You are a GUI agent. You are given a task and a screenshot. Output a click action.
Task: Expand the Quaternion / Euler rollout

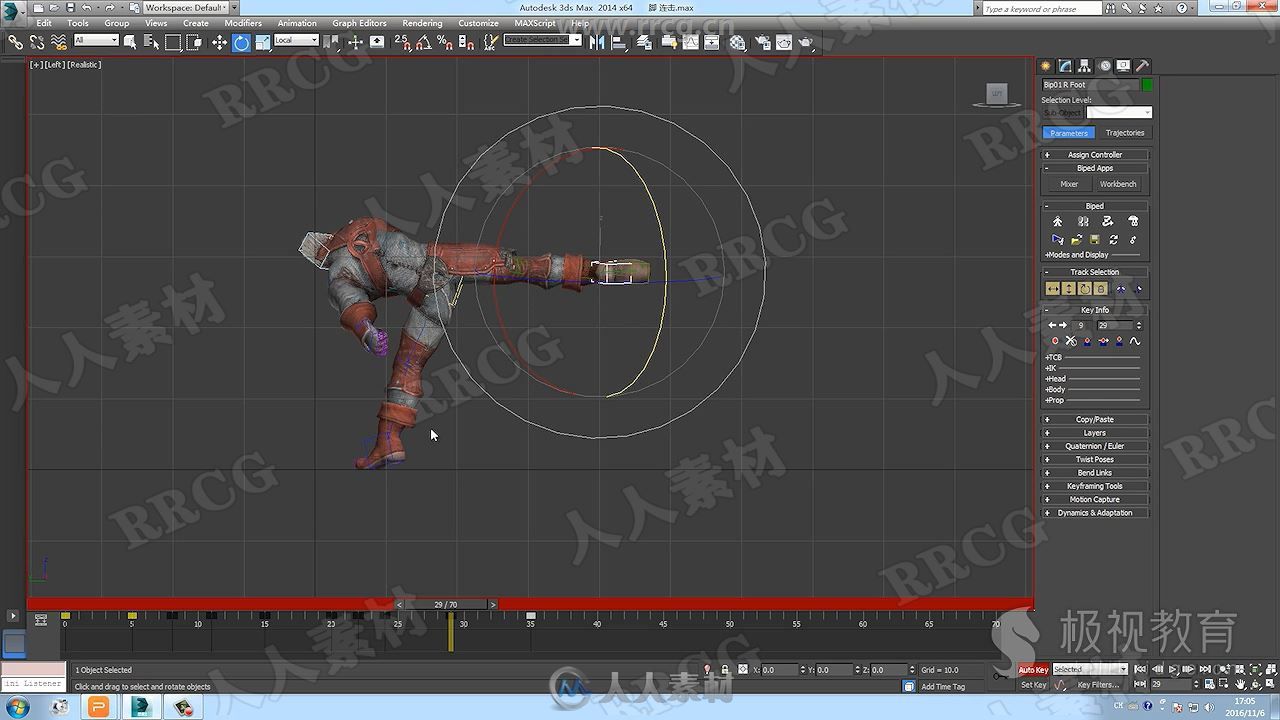pos(1095,446)
